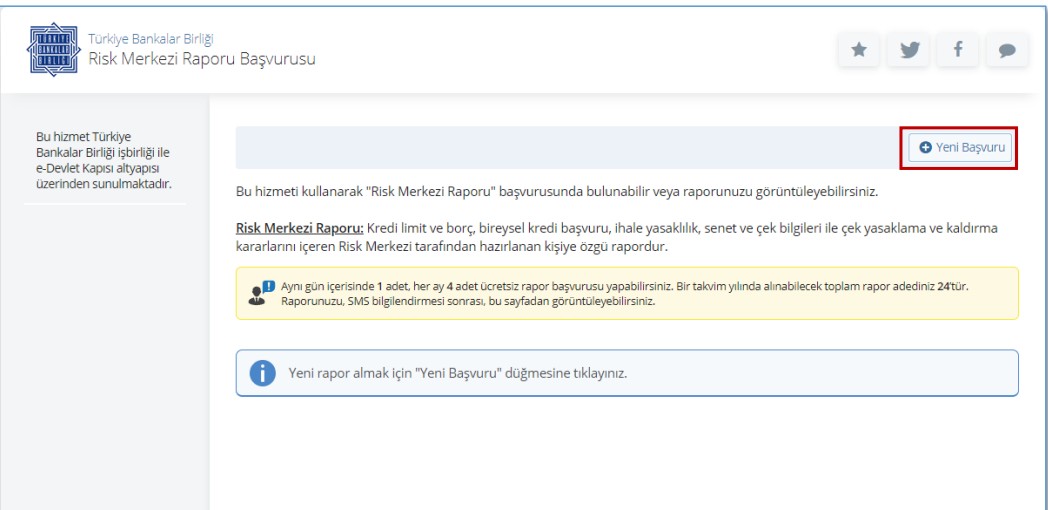Add service to favorites with star icon

pyautogui.click(x=859, y=50)
